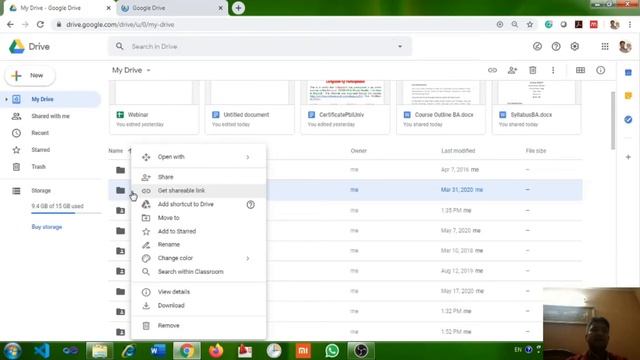The height and width of the screenshot is (360, 640).
Task: Click the file list vertical scrollbar
Action: [613, 120]
